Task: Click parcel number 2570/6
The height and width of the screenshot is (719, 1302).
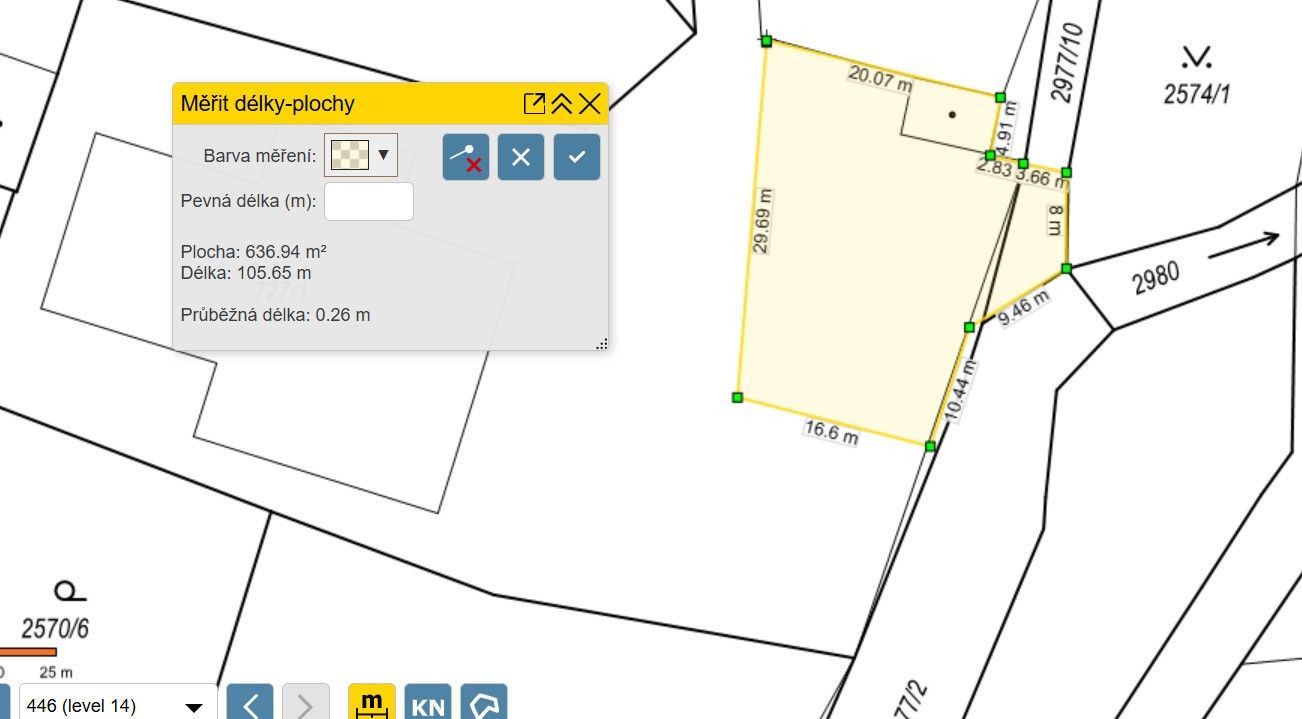Action: tap(56, 629)
